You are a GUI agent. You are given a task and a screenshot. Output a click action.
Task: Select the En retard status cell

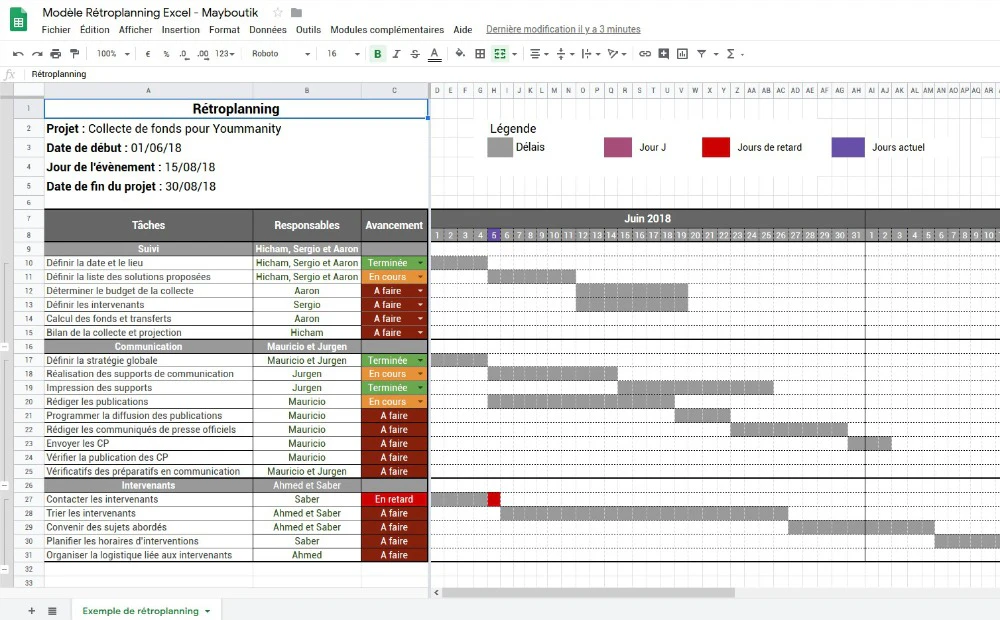coord(394,499)
